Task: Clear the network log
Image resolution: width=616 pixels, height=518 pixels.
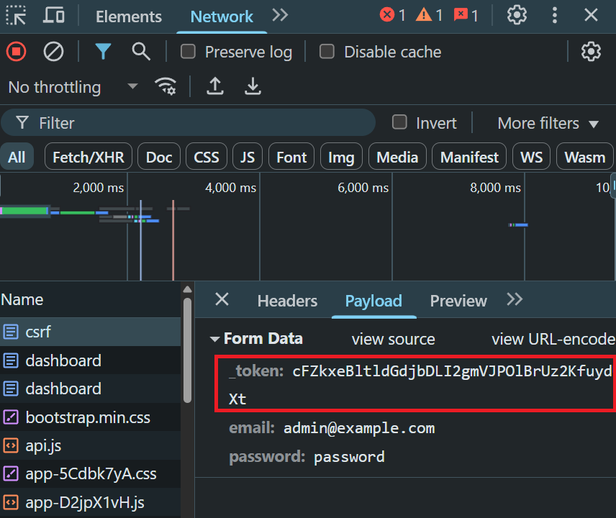Action: [54, 52]
